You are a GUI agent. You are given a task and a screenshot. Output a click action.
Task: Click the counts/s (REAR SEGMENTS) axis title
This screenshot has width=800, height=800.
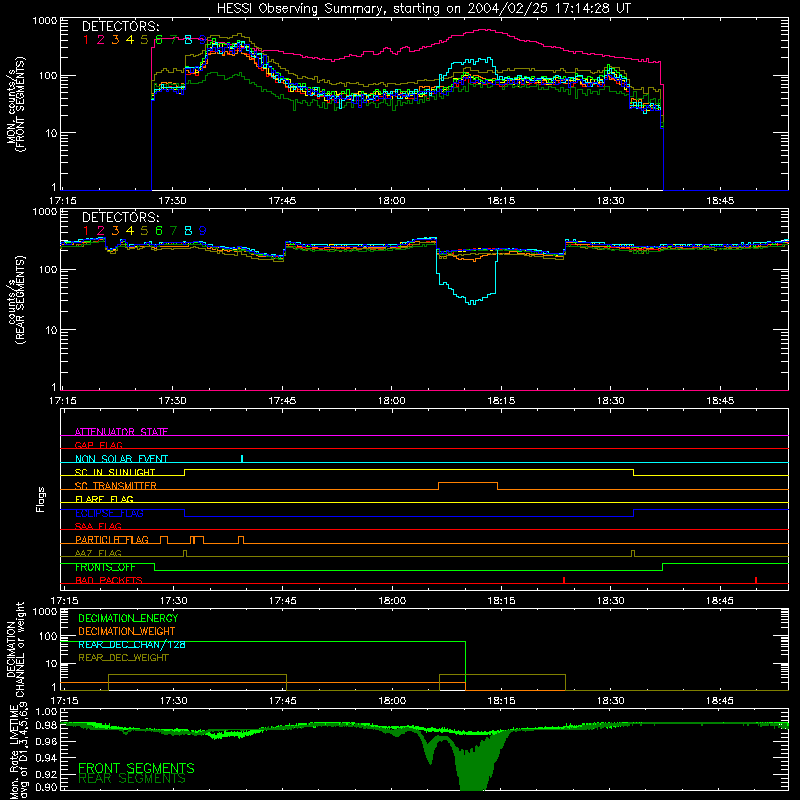[15, 300]
